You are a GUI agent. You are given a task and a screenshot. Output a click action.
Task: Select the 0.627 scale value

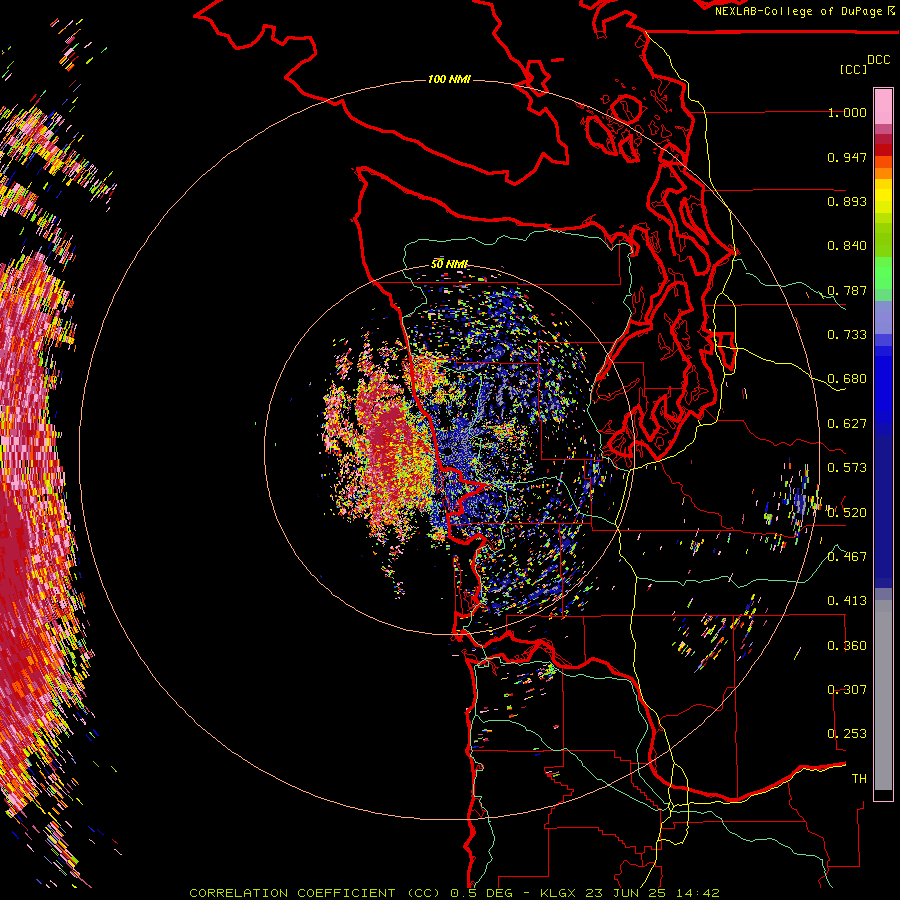pos(847,424)
